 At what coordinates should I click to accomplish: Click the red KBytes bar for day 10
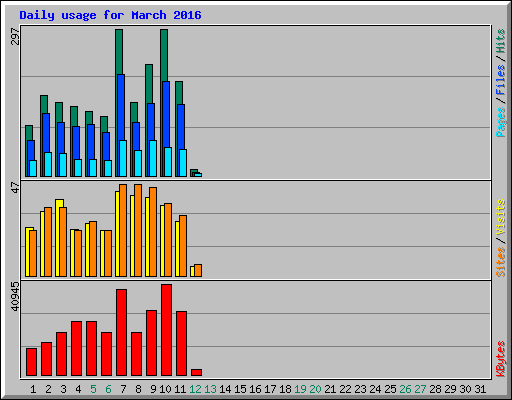tap(166, 330)
